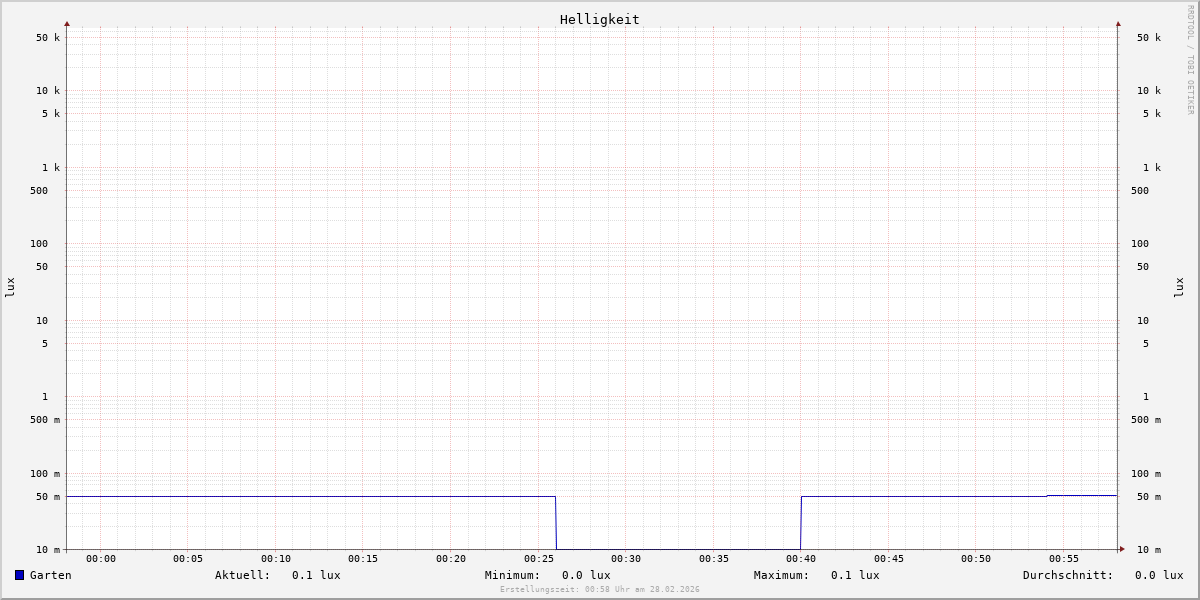
Task: Click the 00:45 time axis label
Action: (x=889, y=559)
